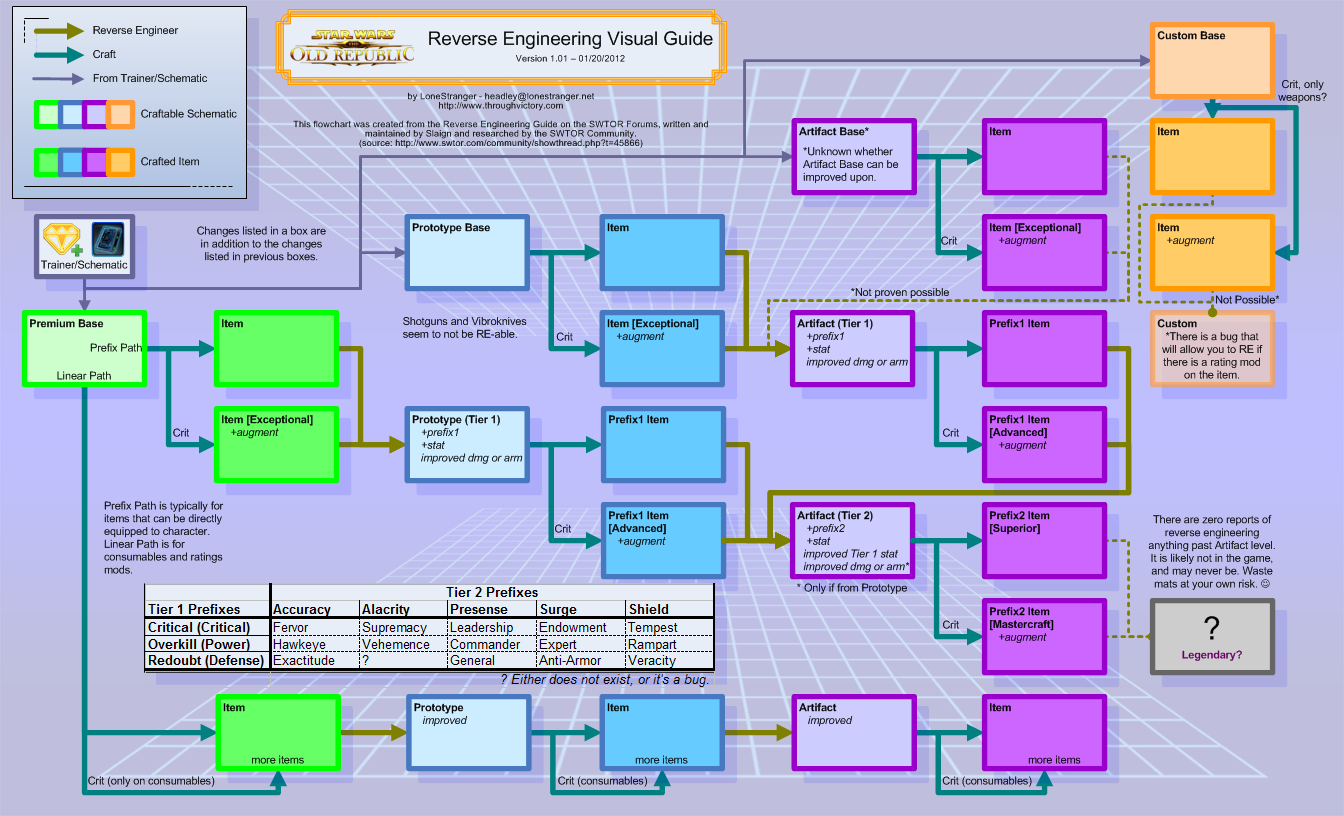Click the gray Legendary question mark box
The height and width of the screenshot is (816, 1344).
(x=1211, y=635)
